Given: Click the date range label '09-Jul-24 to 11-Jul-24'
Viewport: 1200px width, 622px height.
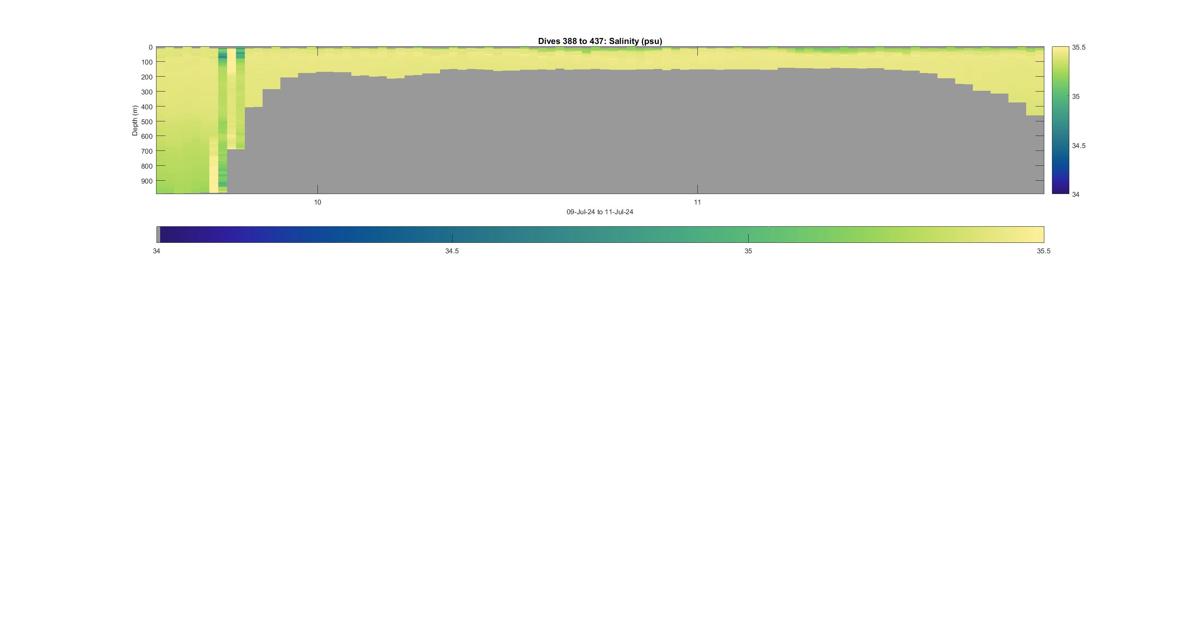Looking at the screenshot, I should (600, 212).
